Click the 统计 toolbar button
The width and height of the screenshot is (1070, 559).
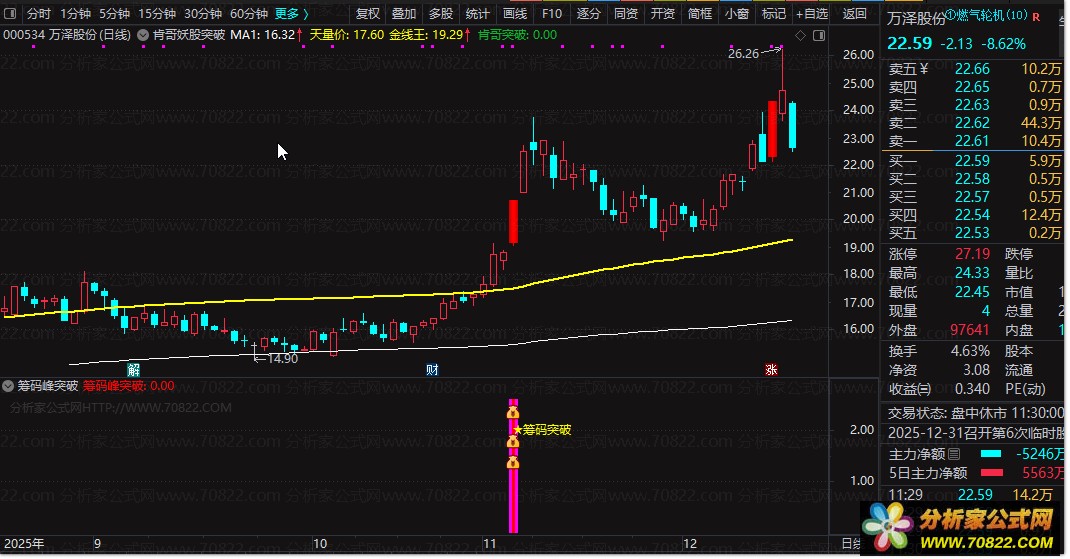pos(478,14)
